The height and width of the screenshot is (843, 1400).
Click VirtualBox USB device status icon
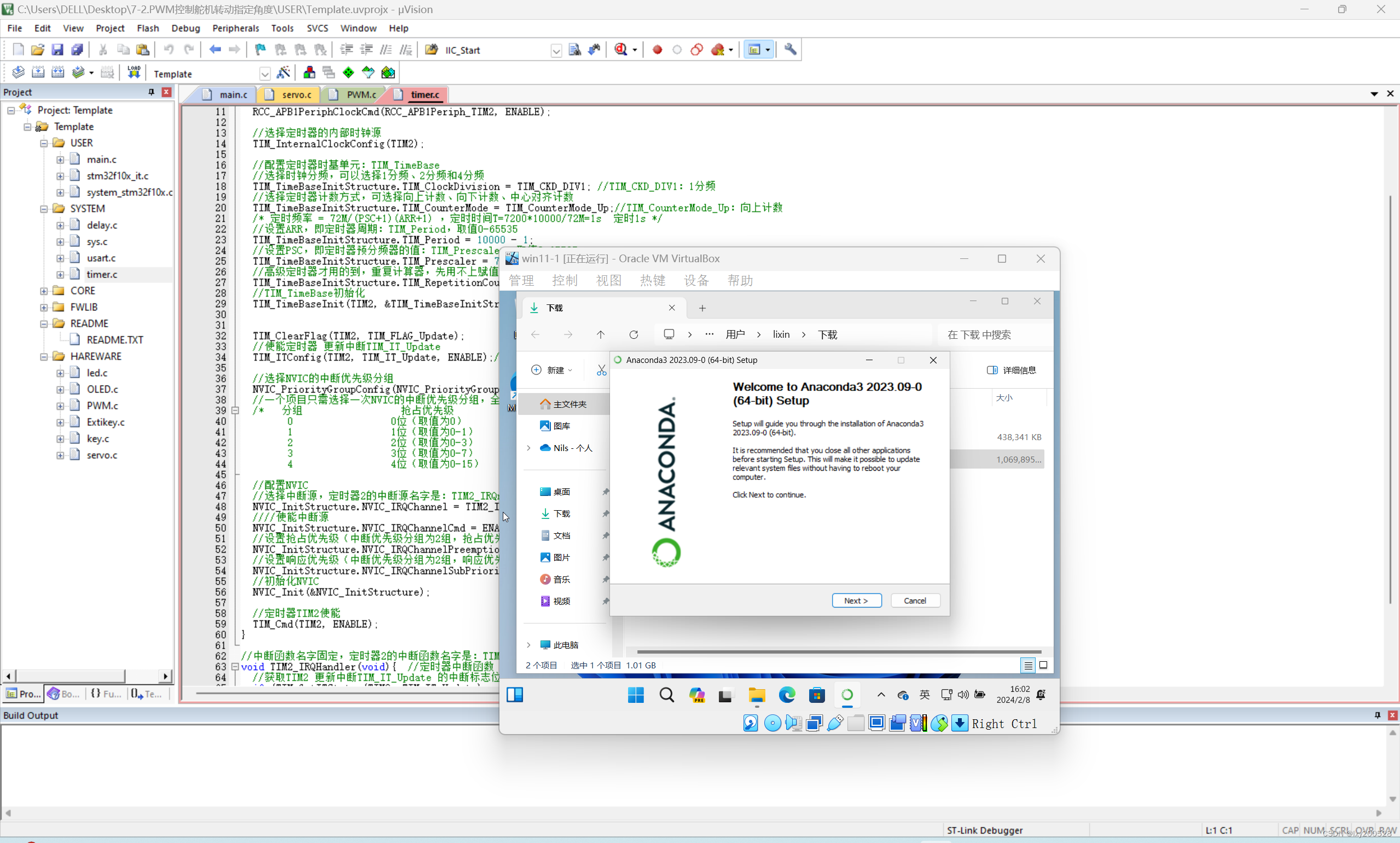pos(835,724)
